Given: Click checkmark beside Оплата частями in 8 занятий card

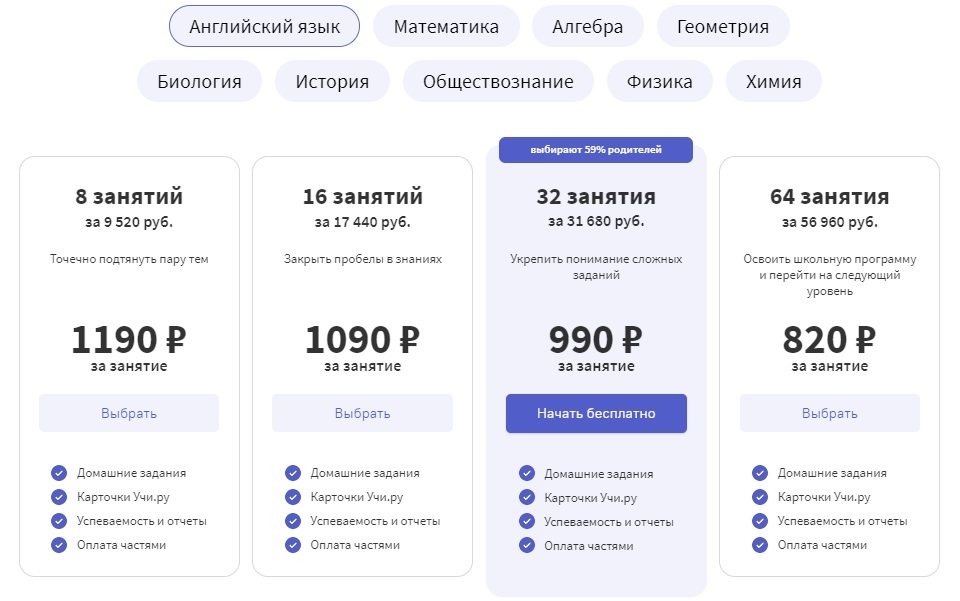Looking at the screenshot, I should [x=59, y=545].
